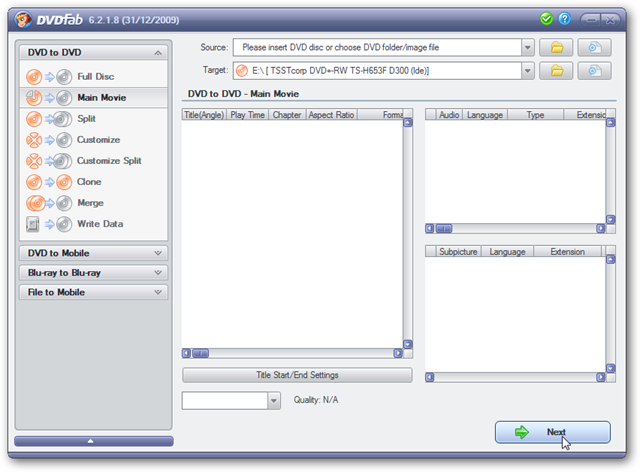The height and width of the screenshot is (472, 640).
Task: Expand the File to Mobile section
Action: point(93,292)
